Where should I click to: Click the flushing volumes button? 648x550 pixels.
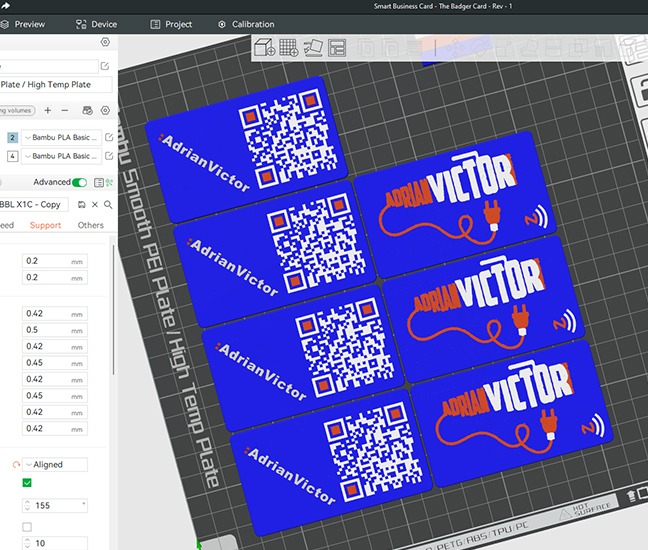[17, 110]
